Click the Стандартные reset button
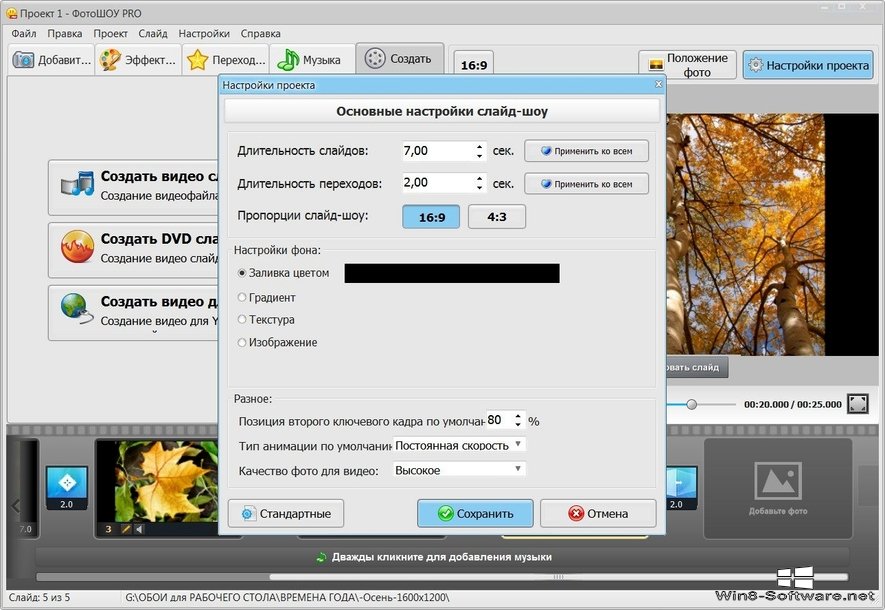 coord(286,514)
